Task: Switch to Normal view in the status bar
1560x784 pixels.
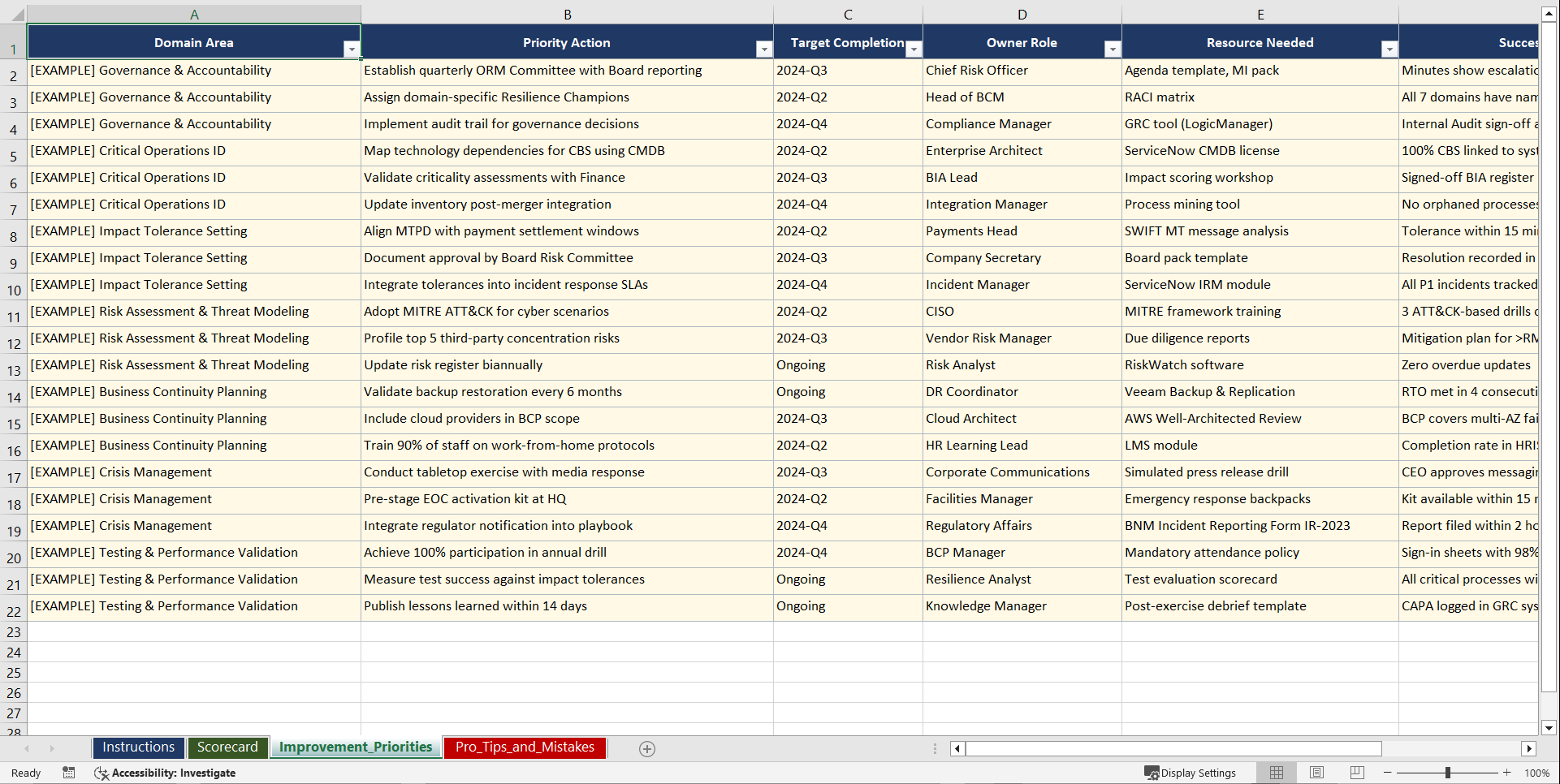Action: coord(1276,773)
